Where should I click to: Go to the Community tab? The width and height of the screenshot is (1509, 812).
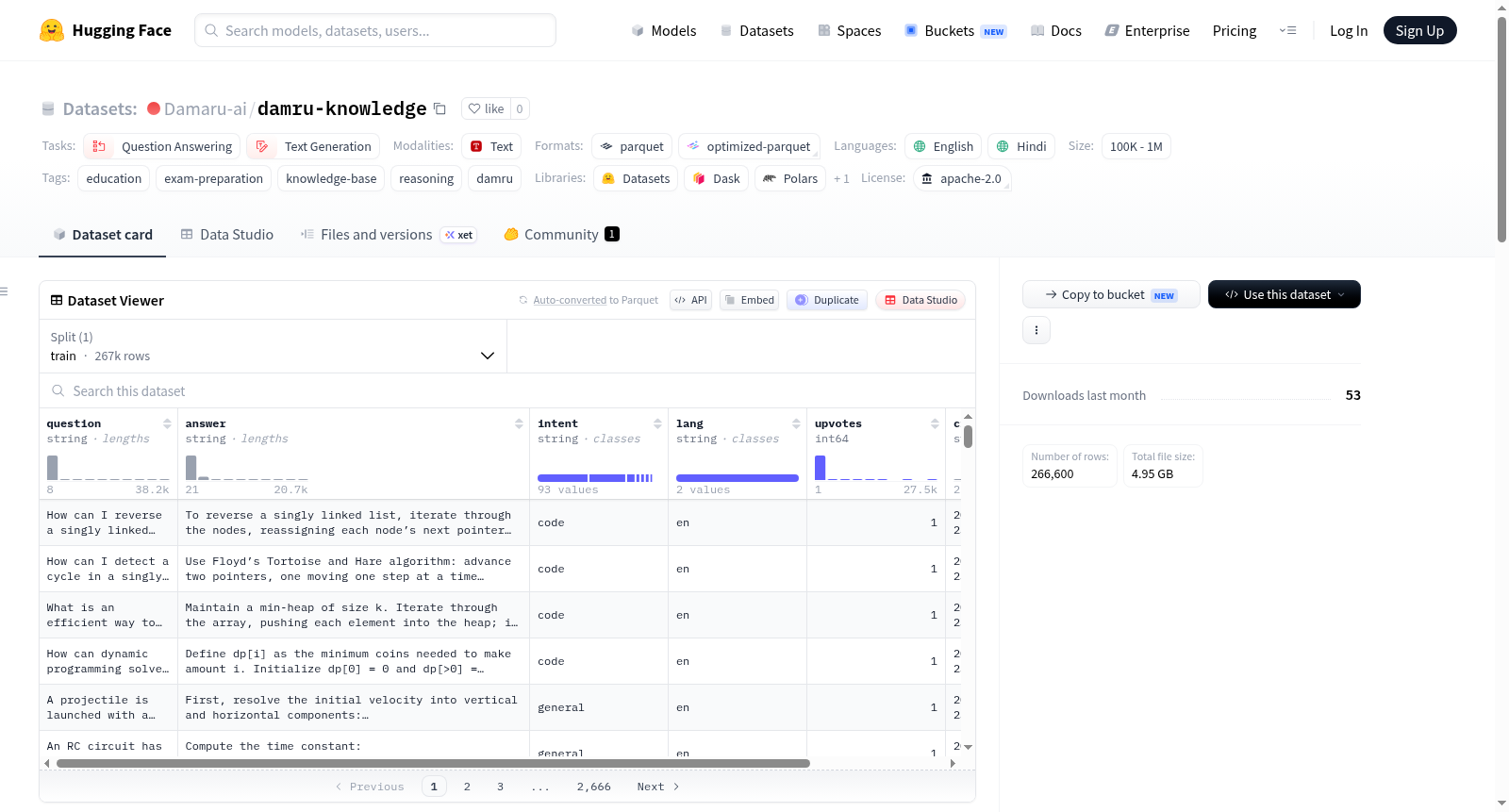tap(561, 234)
